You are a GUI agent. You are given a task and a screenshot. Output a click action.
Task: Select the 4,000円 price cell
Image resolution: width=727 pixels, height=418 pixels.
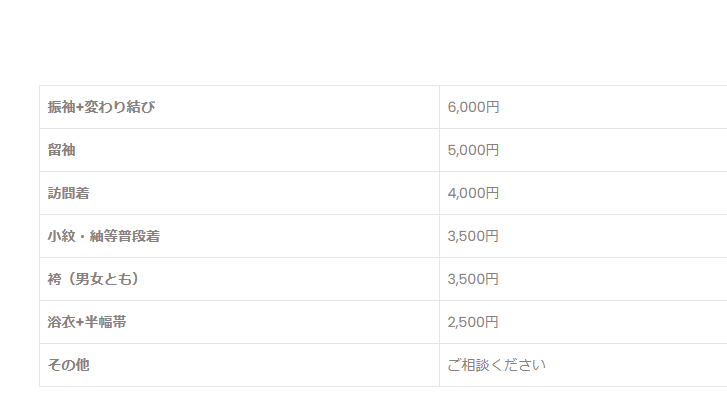(x=473, y=193)
